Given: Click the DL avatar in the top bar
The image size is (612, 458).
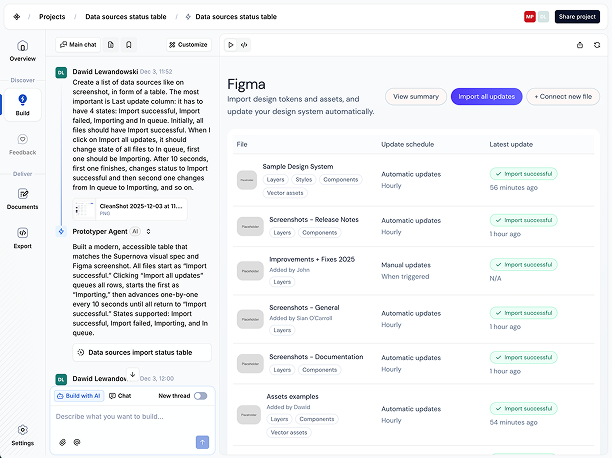Looking at the screenshot, I should [543, 17].
